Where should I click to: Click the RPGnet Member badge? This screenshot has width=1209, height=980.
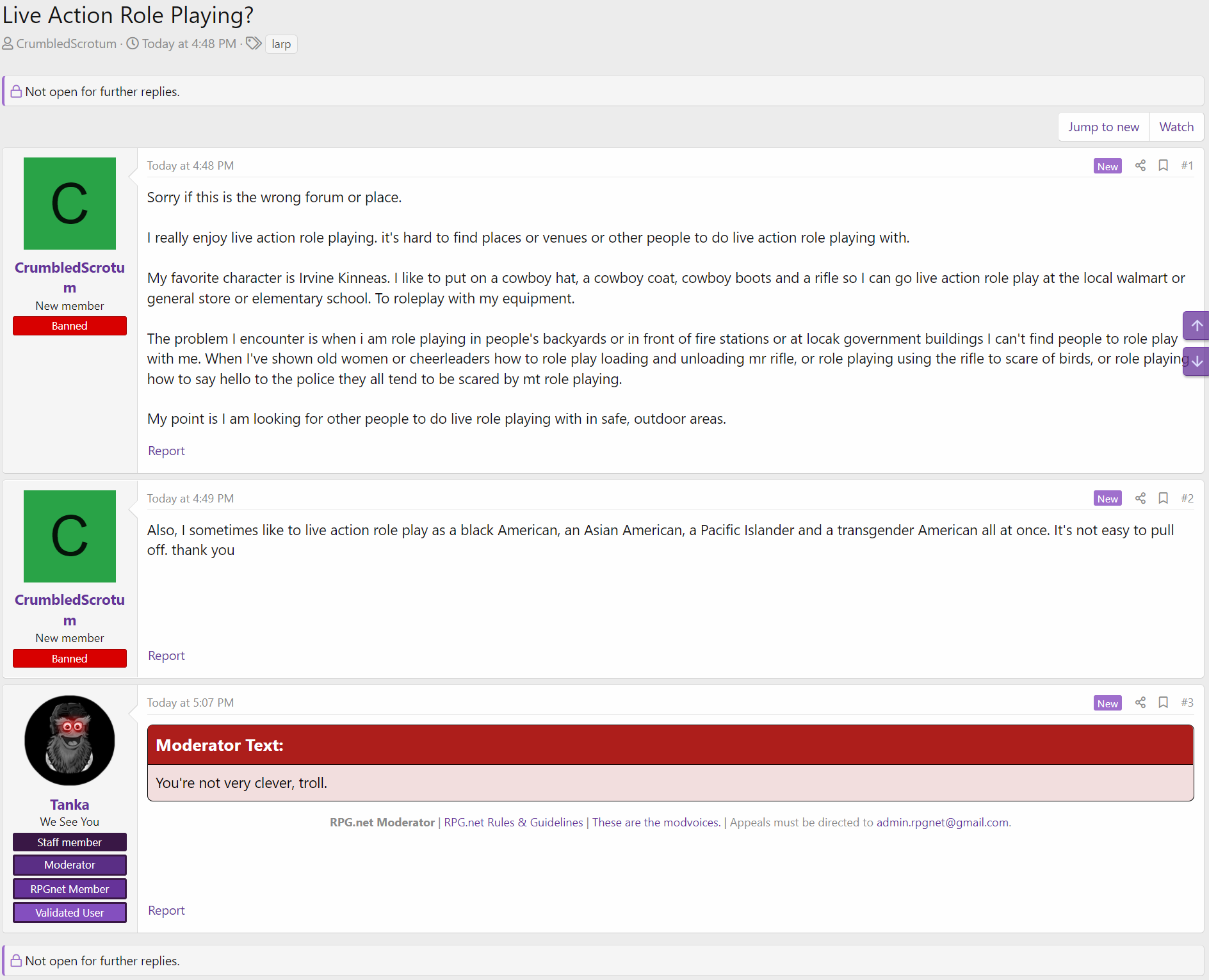pos(70,889)
